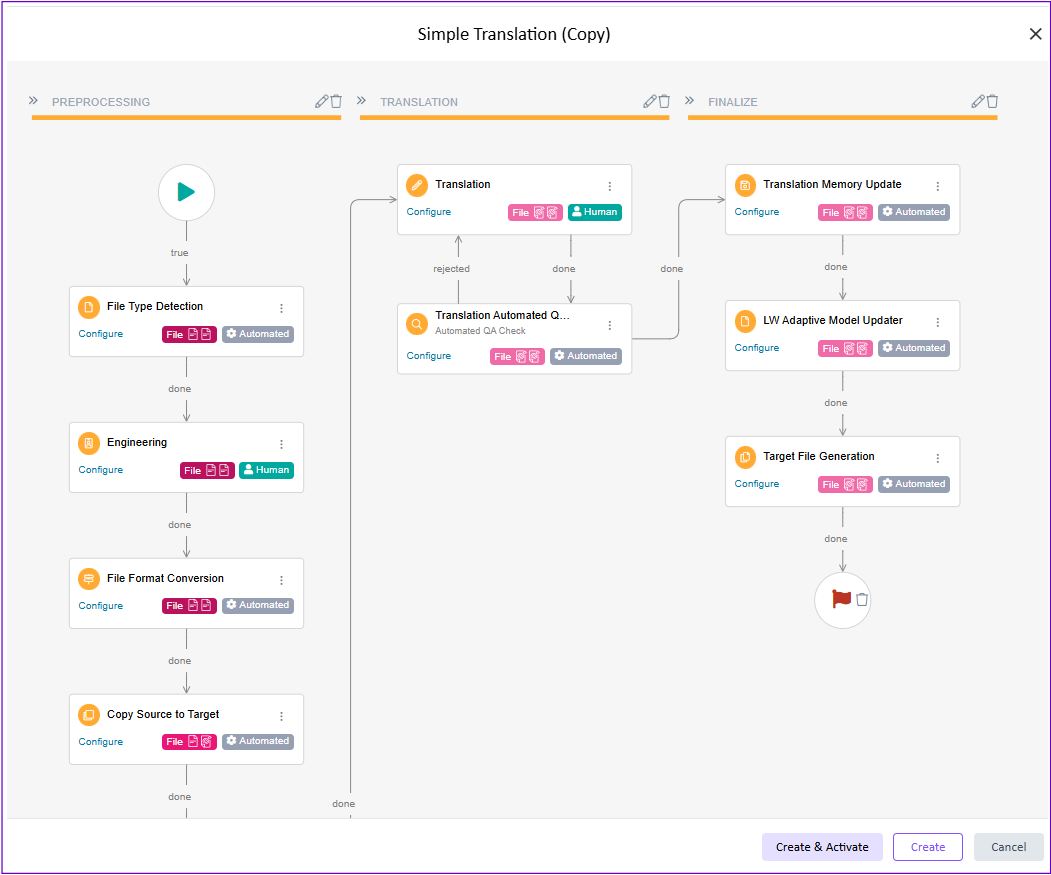Screen dimensions: 1051x875
Task: Collapse the FINALIZE stage chevron
Action: point(689,101)
